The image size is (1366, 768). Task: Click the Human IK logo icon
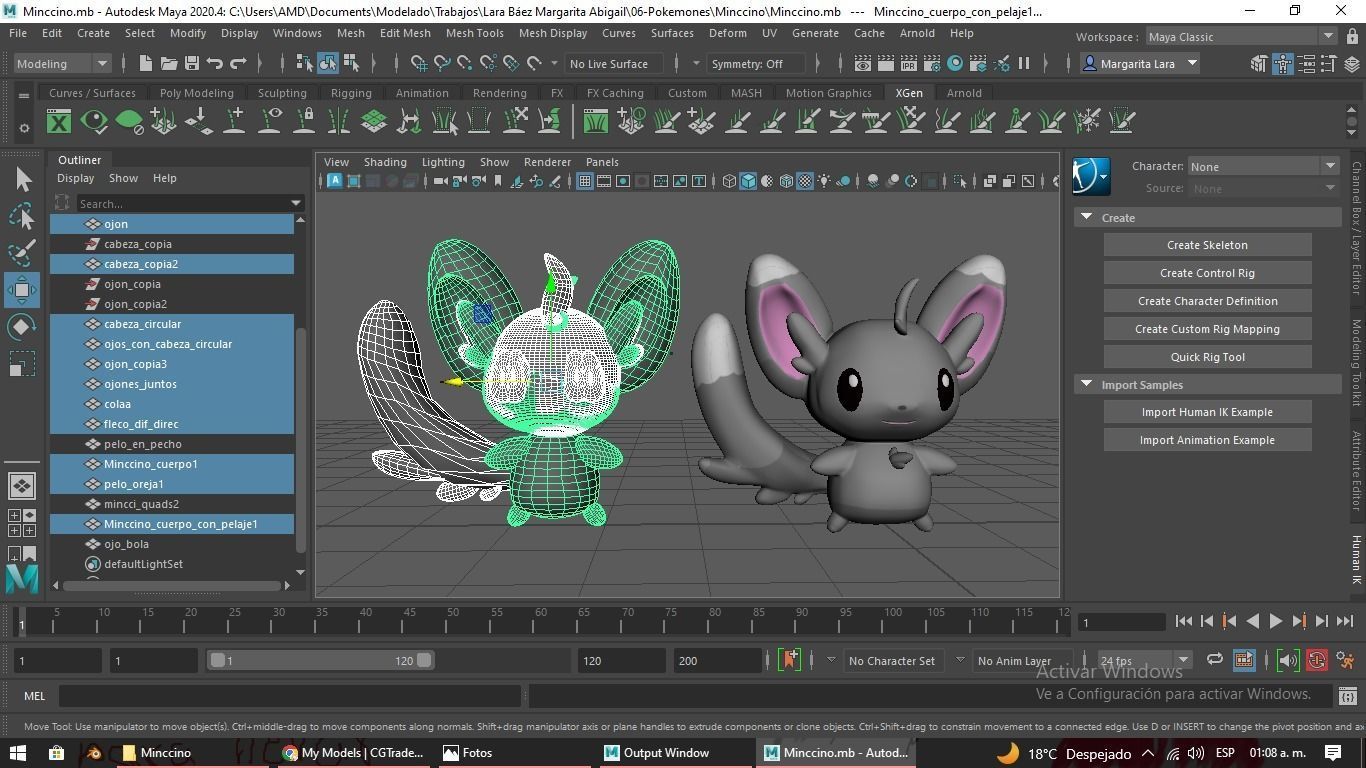pyautogui.click(x=1091, y=176)
